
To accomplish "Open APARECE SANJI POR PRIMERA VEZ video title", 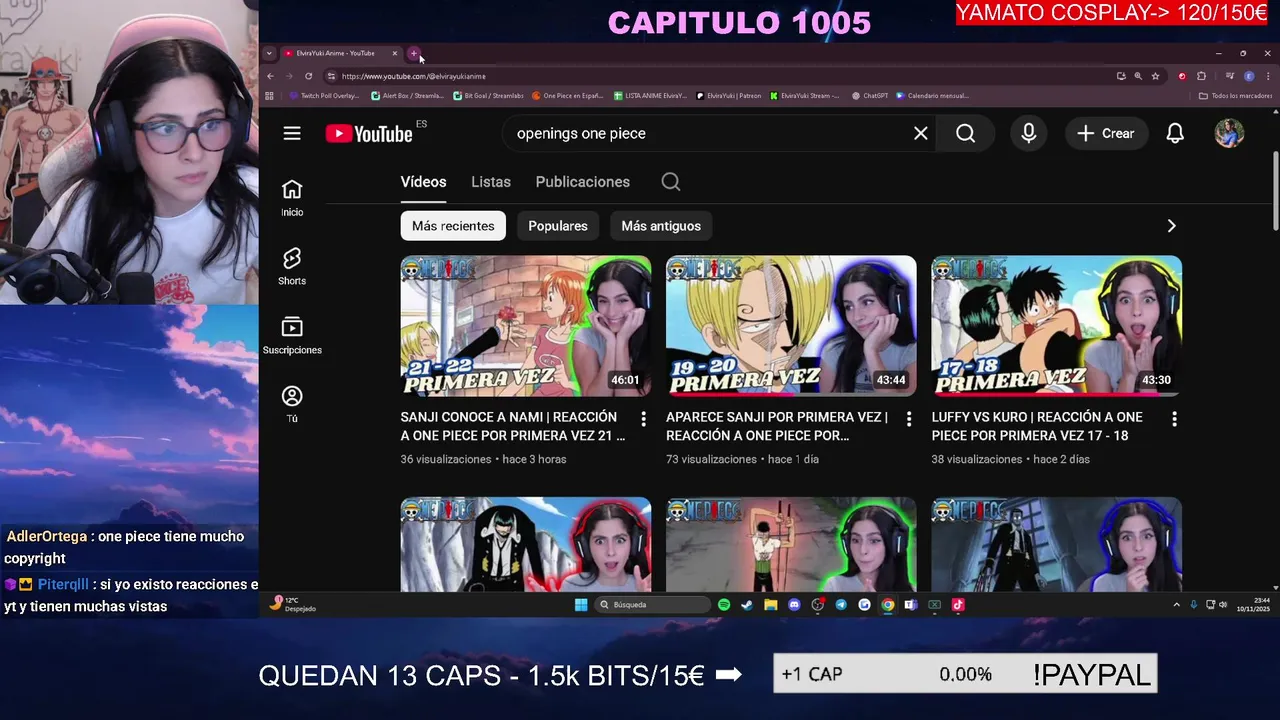I will coord(777,426).
